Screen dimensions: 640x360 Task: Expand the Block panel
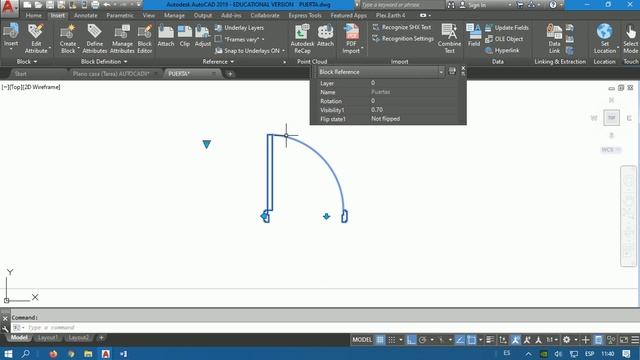pos(27,62)
